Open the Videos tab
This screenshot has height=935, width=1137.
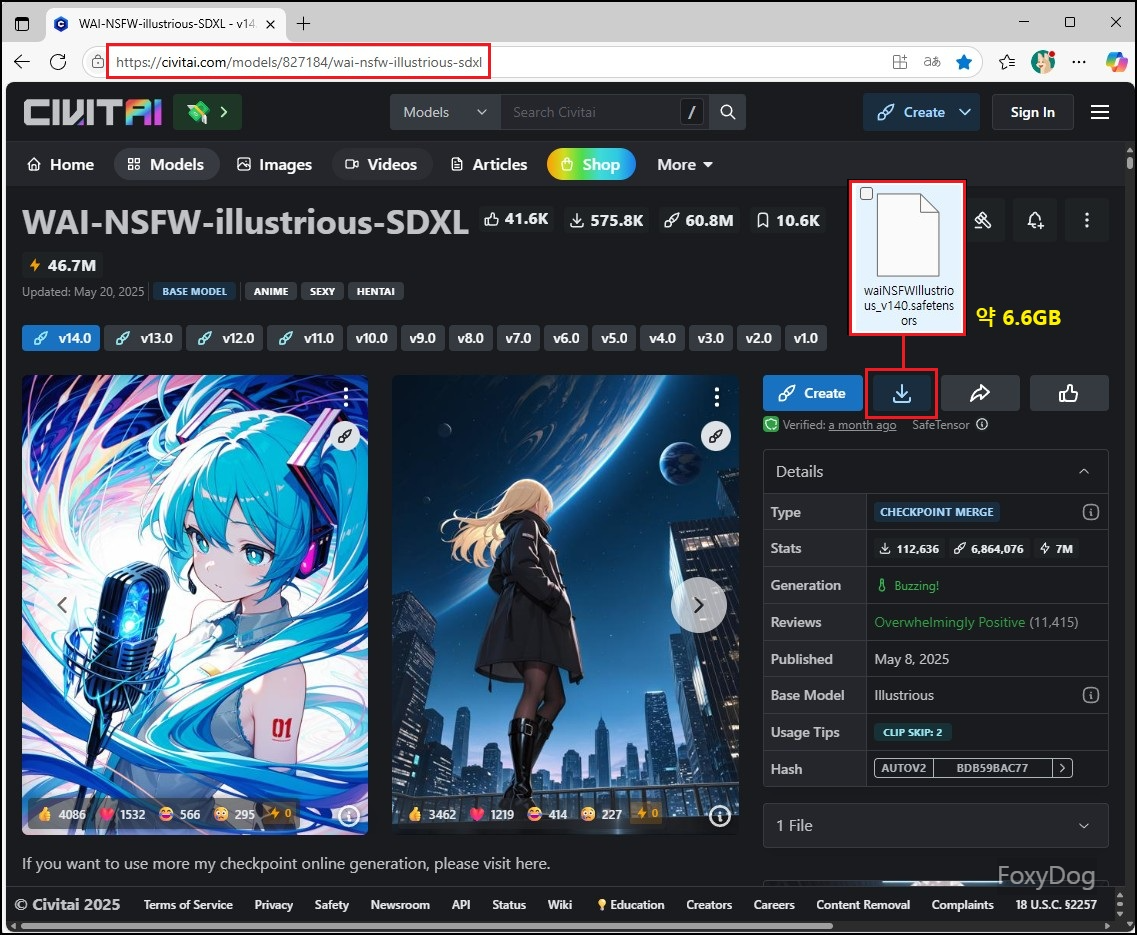(x=381, y=165)
